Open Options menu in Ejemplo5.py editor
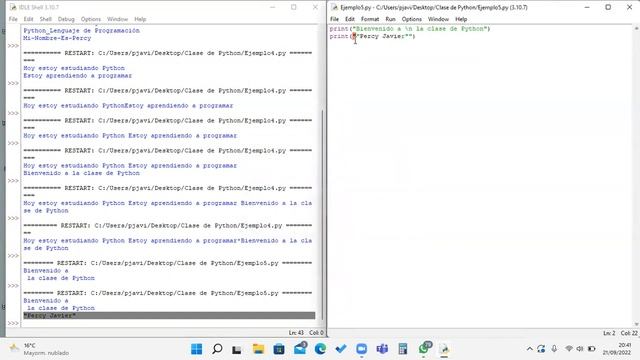This screenshot has height=360, width=640. click(x=411, y=19)
